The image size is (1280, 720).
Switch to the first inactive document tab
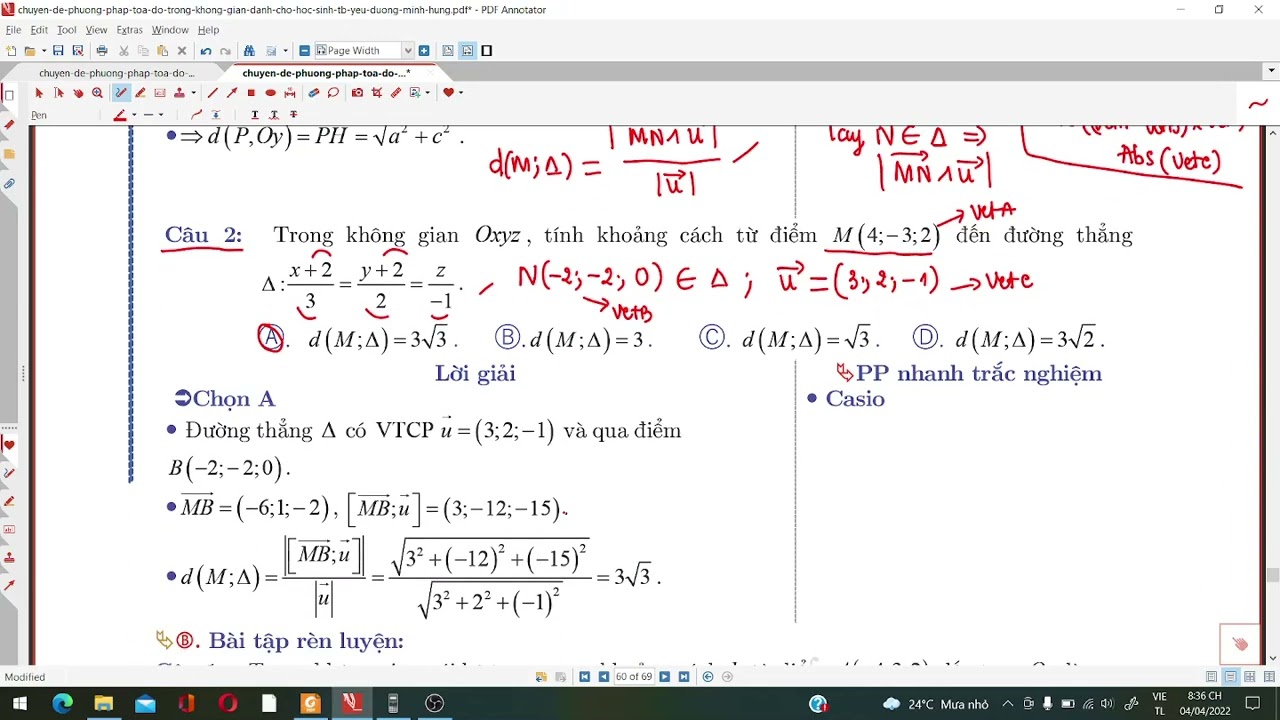tap(116, 73)
